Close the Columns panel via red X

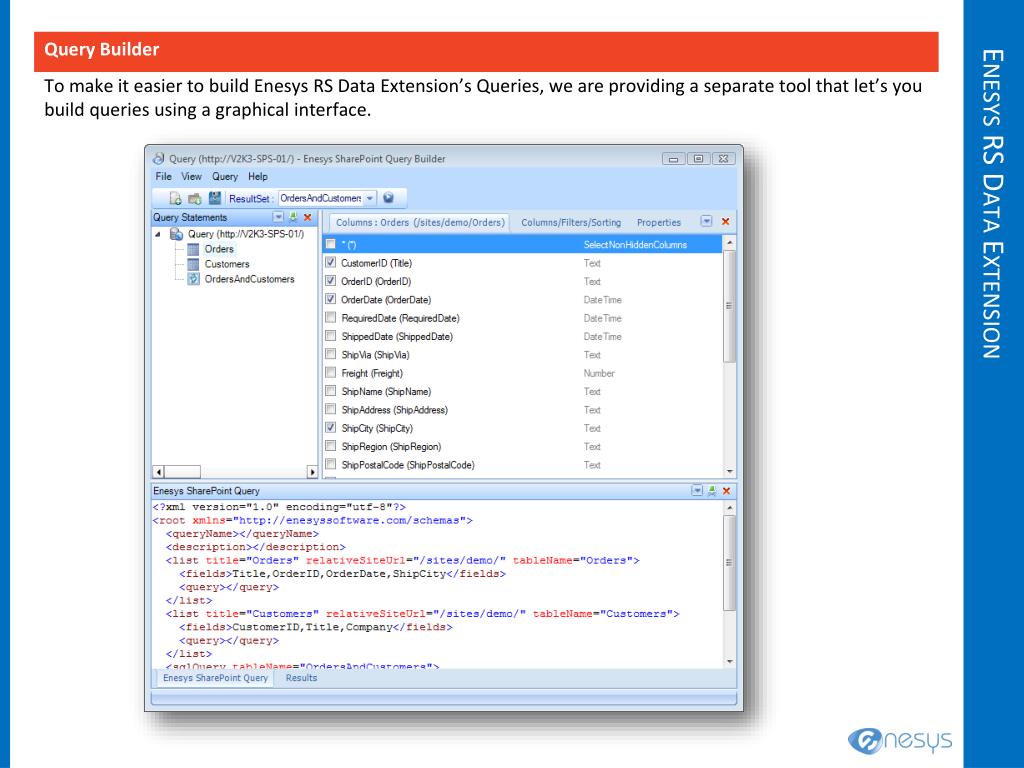(725, 222)
